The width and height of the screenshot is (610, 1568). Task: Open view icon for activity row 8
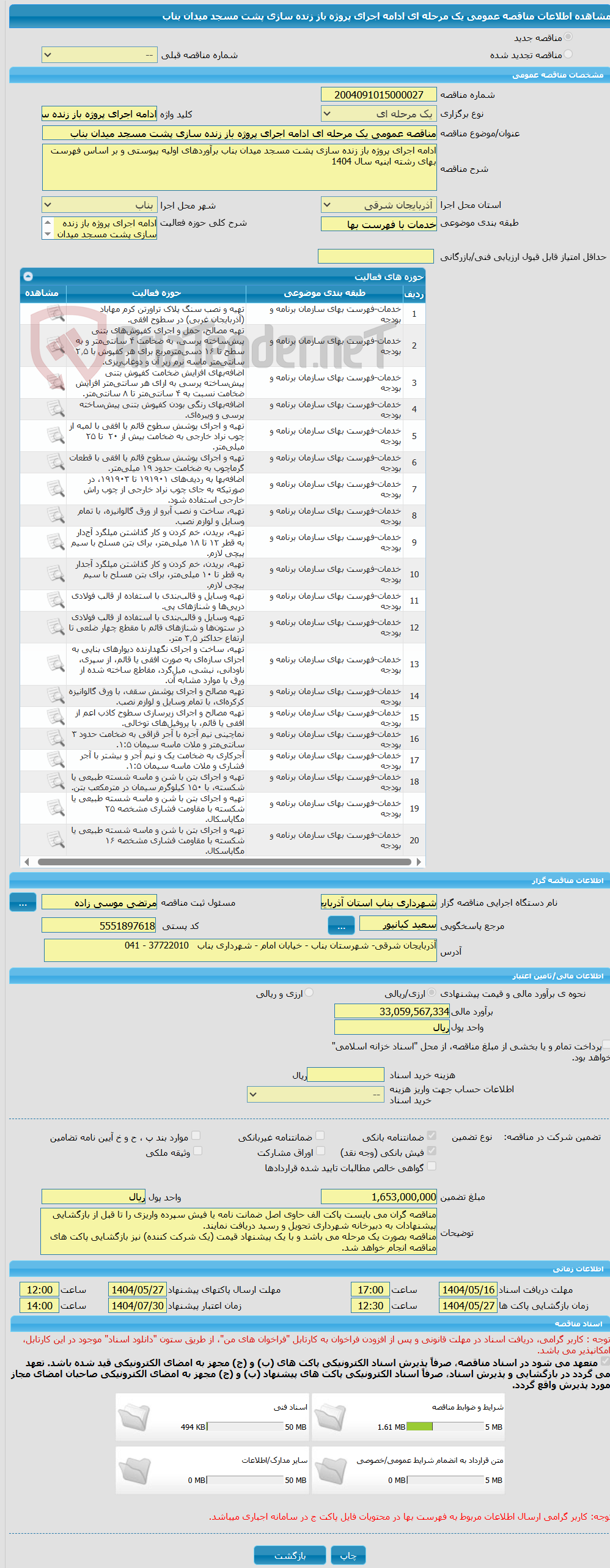(56, 516)
